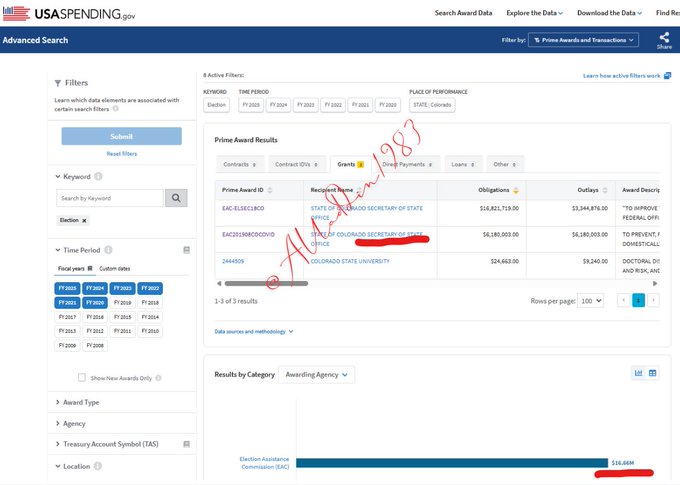Select the Custom dates tab
680x485 pixels.
[115, 269]
